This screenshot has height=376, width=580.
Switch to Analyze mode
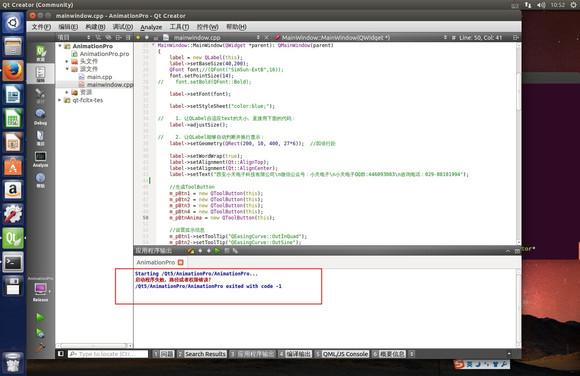pos(40,159)
